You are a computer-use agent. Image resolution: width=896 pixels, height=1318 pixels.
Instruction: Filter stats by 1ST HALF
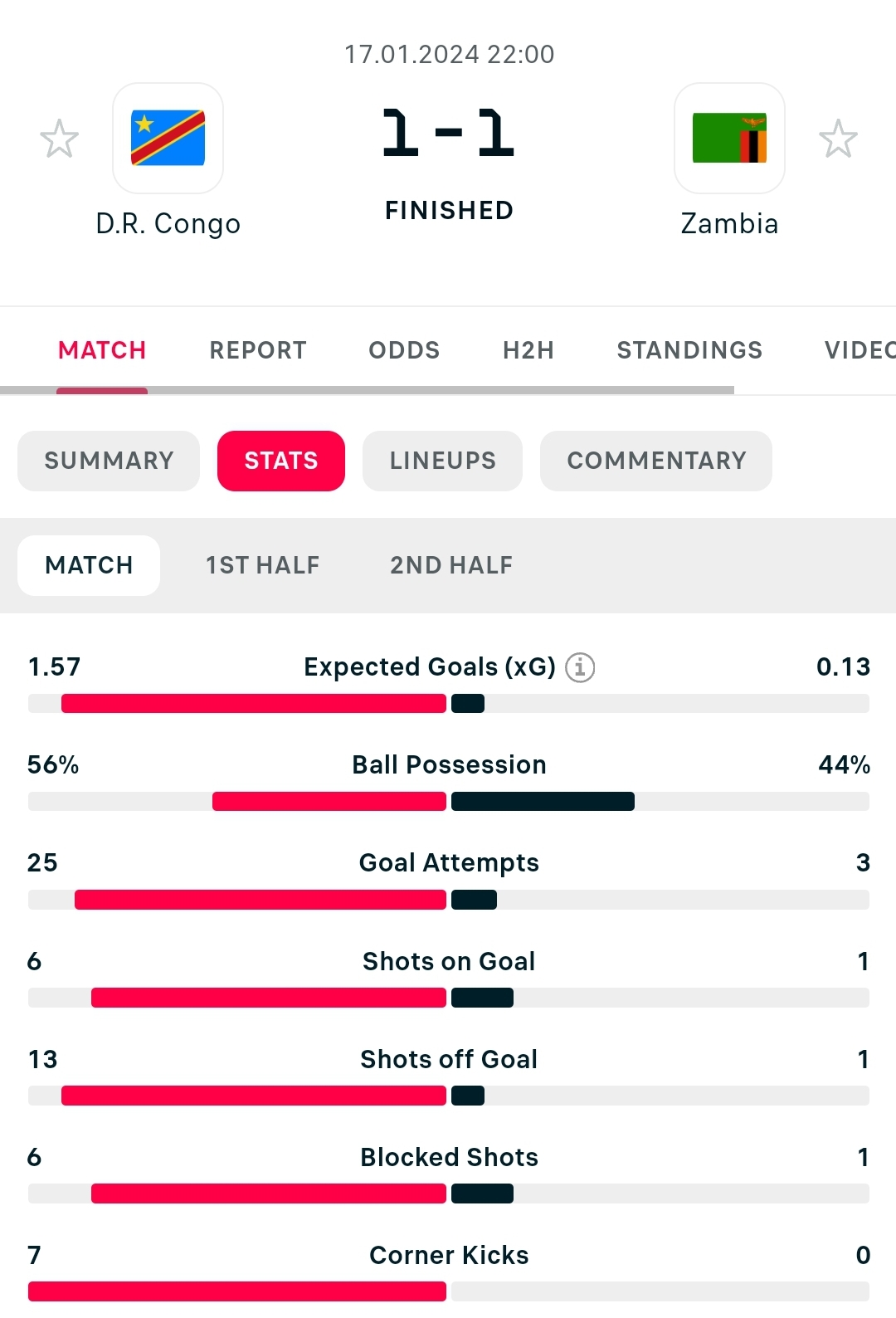(262, 565)
